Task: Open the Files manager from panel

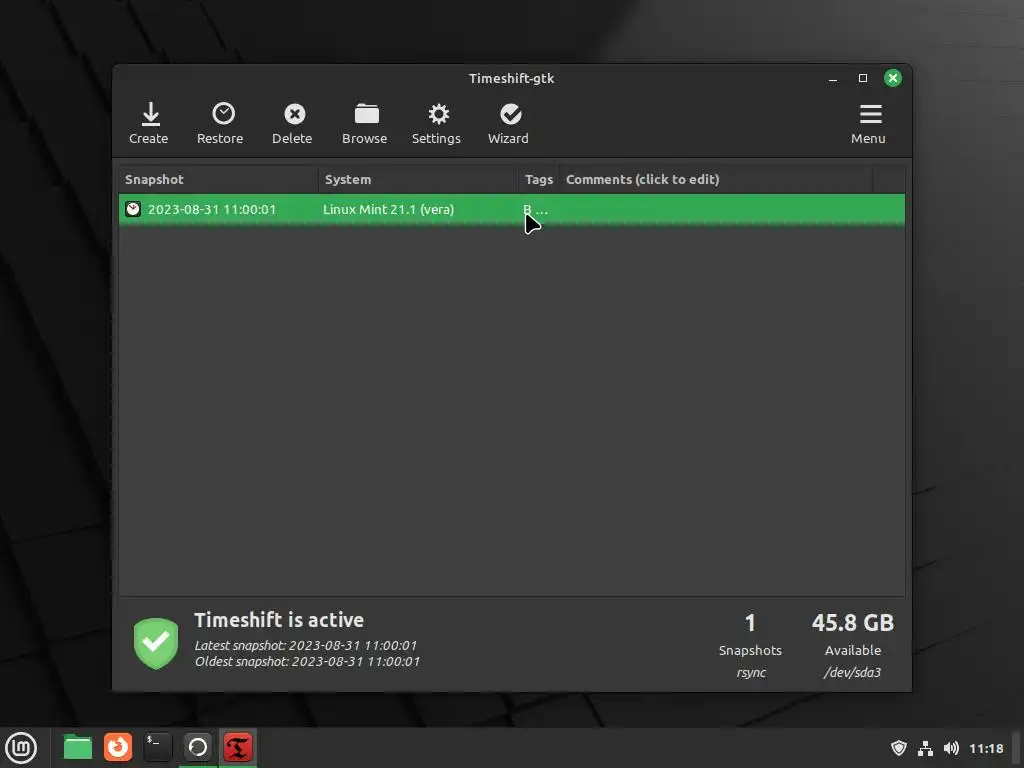Action: 78,748
